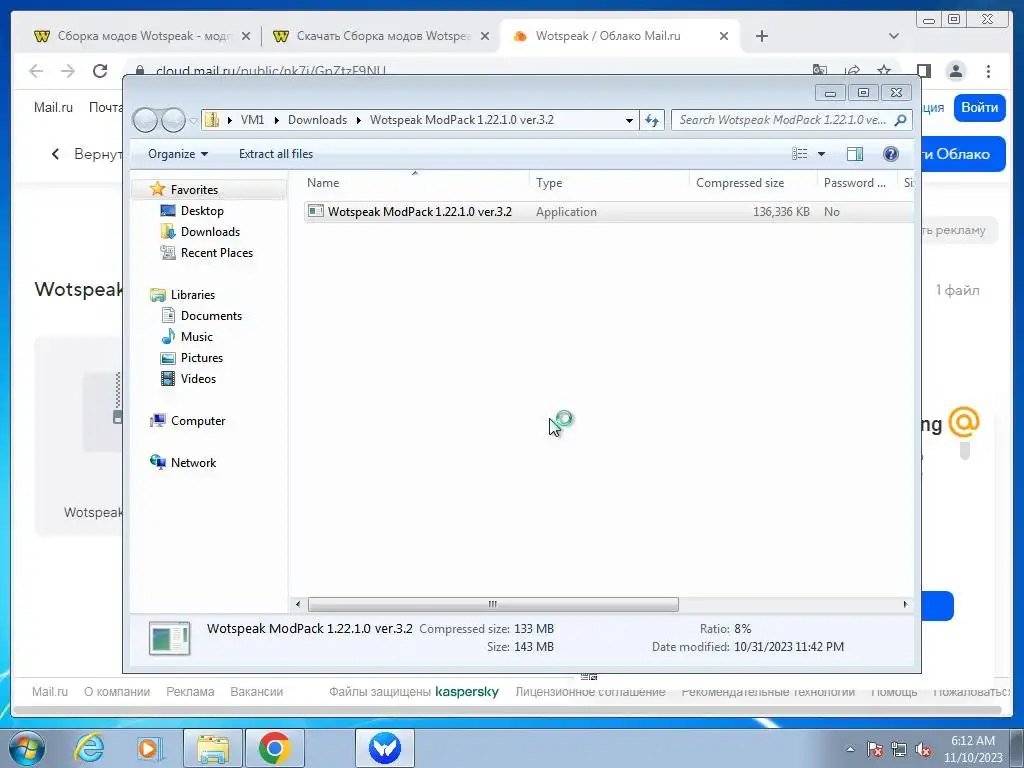Image resolution: width=1024 pixels, height=768 pixels.
Task: Open Downloads in the navigation pane
Action: tap(210, 232)
